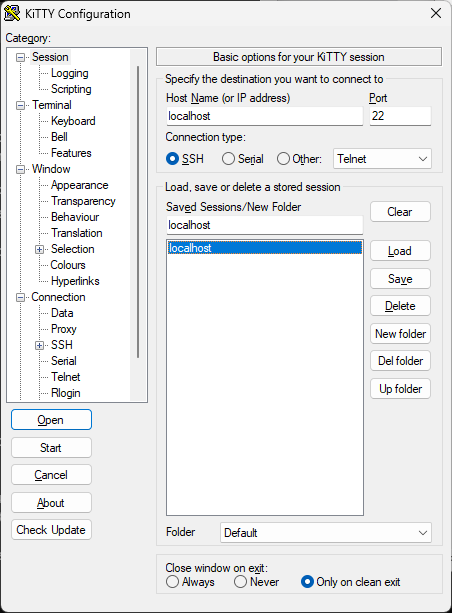
Task: Select the Hyperlinks category
Action: tap(75, 281)
